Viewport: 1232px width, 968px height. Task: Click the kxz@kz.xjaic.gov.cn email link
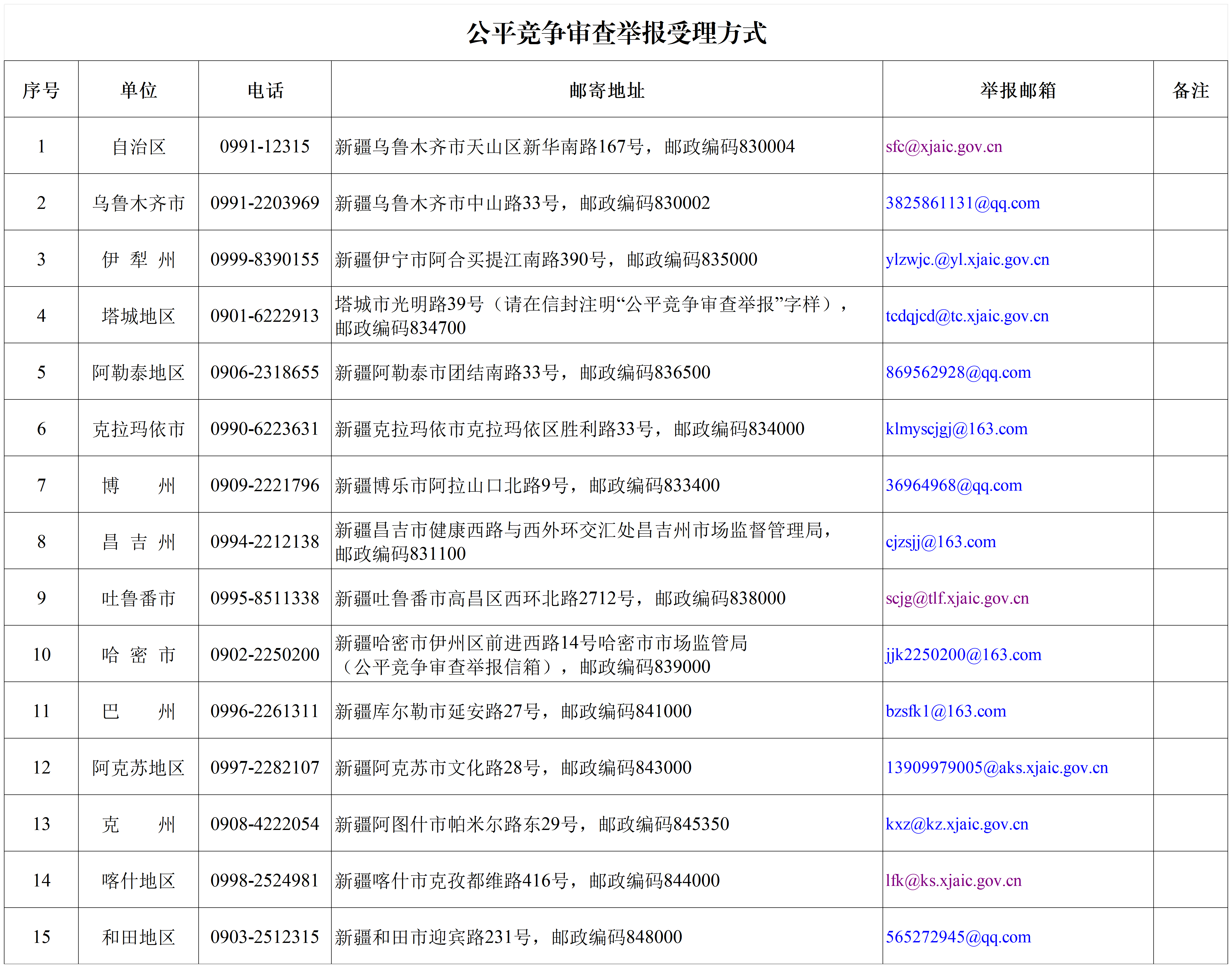click(957, 824)
